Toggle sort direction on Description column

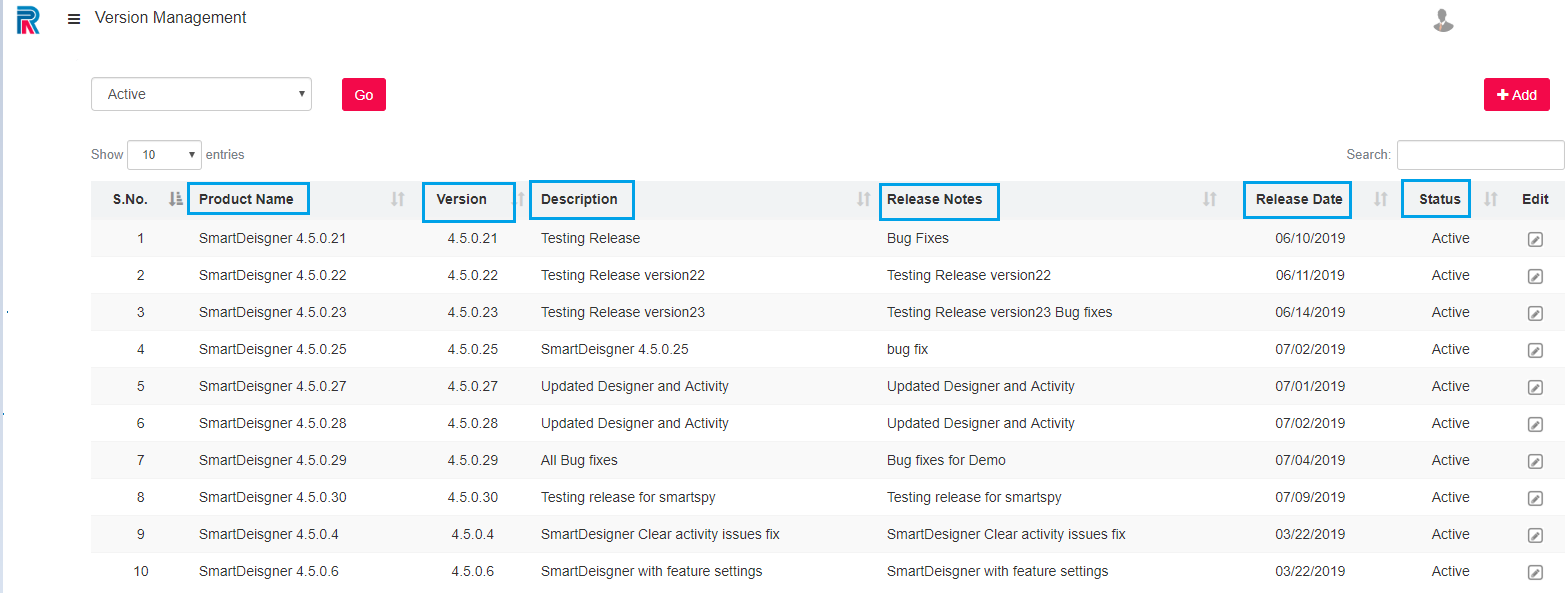(x=862, y=199)
